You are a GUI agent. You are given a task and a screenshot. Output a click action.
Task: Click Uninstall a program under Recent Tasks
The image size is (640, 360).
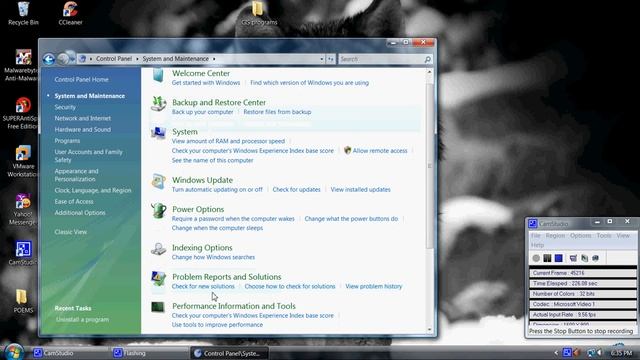[82, 320]
